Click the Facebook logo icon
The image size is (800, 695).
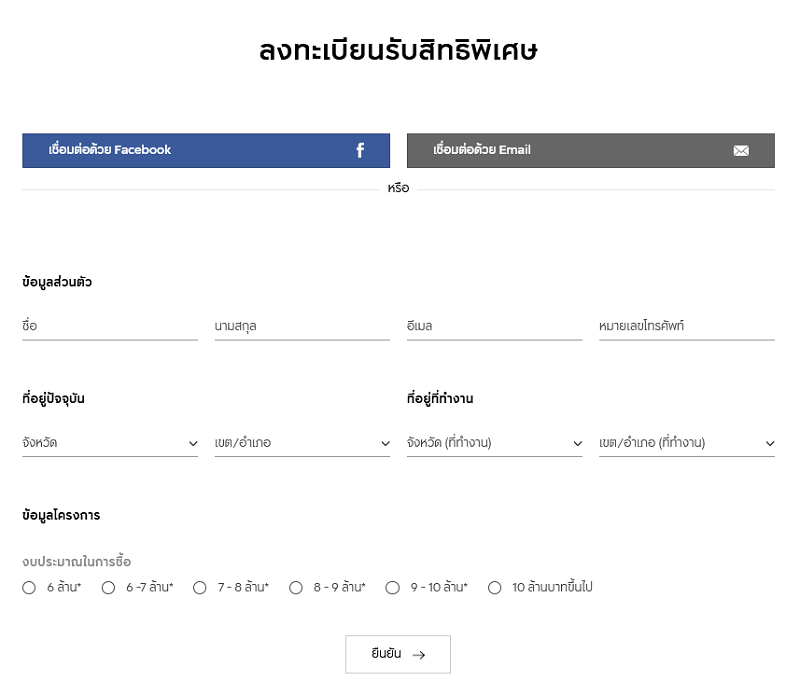click(360, 150)
